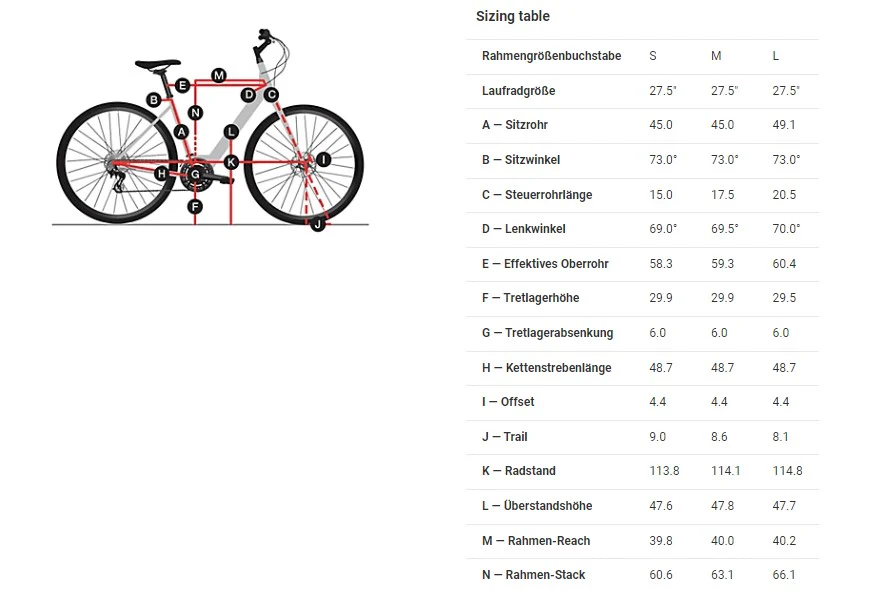The image size is (895, 608).
Task: Click the K wheelbase marker
Action: pyautogui.click(x=231, y=162)
